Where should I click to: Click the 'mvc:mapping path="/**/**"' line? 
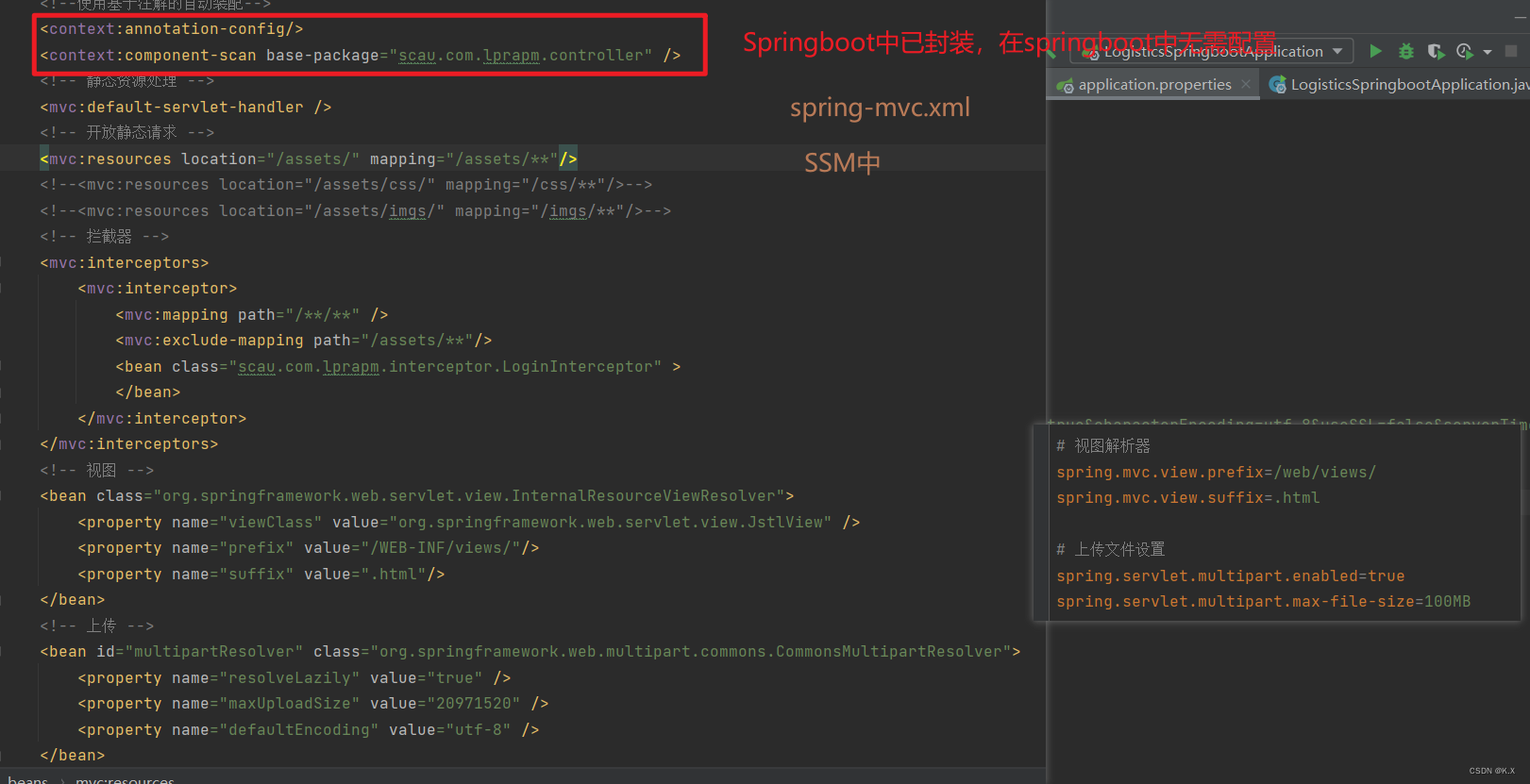point(252,315)
